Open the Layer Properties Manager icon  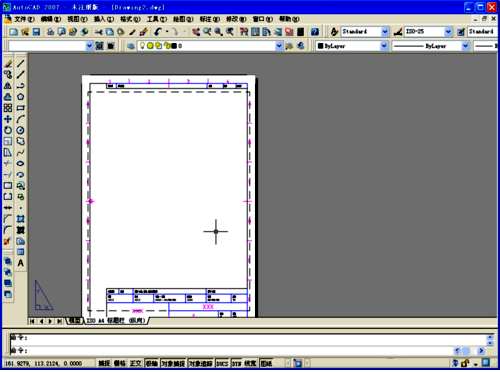click(131, 46)
